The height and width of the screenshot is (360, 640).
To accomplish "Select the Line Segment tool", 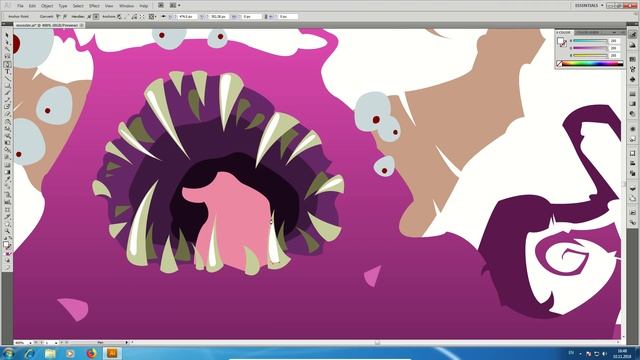I will point(7,78).
